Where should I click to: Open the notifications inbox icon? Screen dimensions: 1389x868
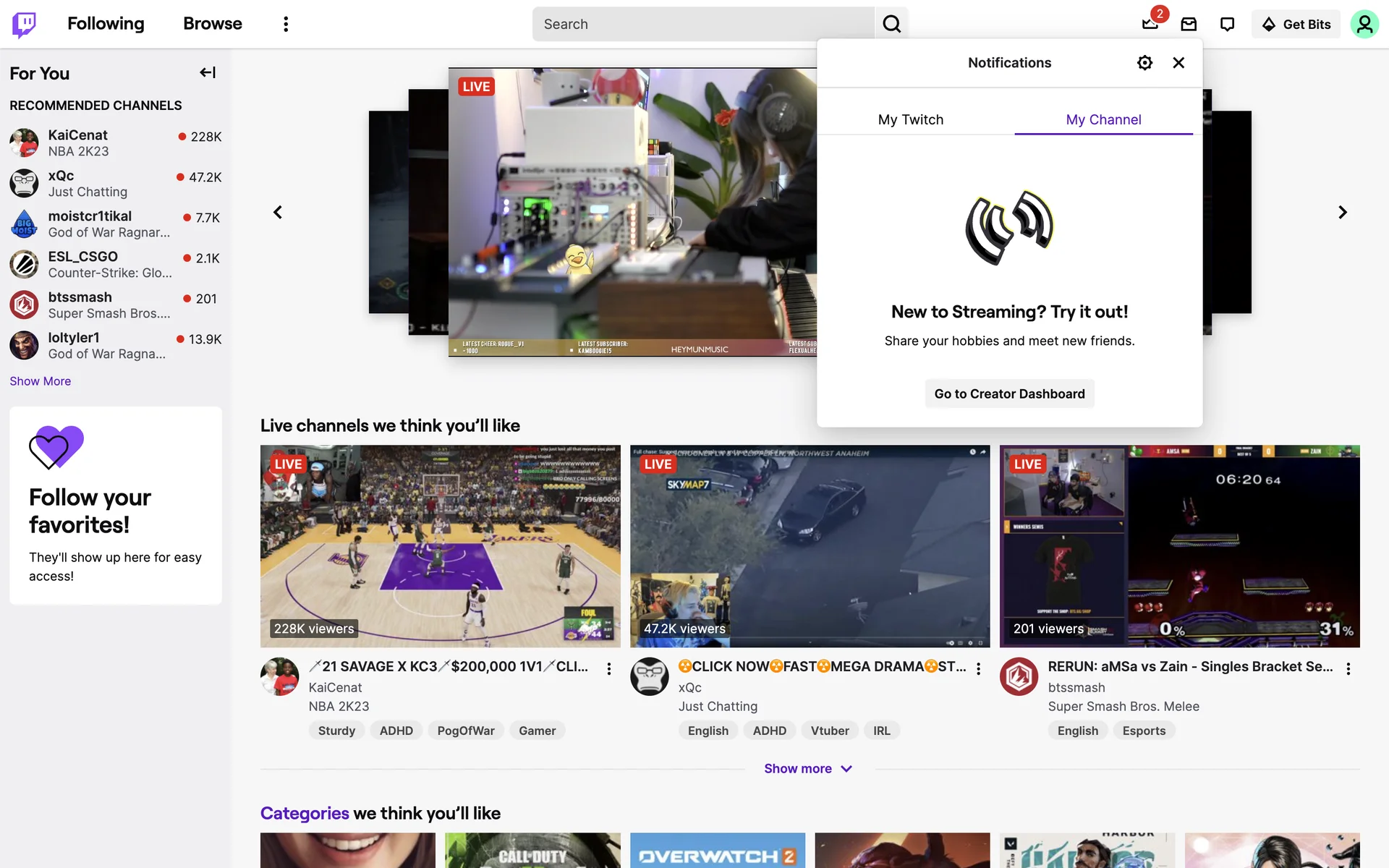click(1150, 24)
